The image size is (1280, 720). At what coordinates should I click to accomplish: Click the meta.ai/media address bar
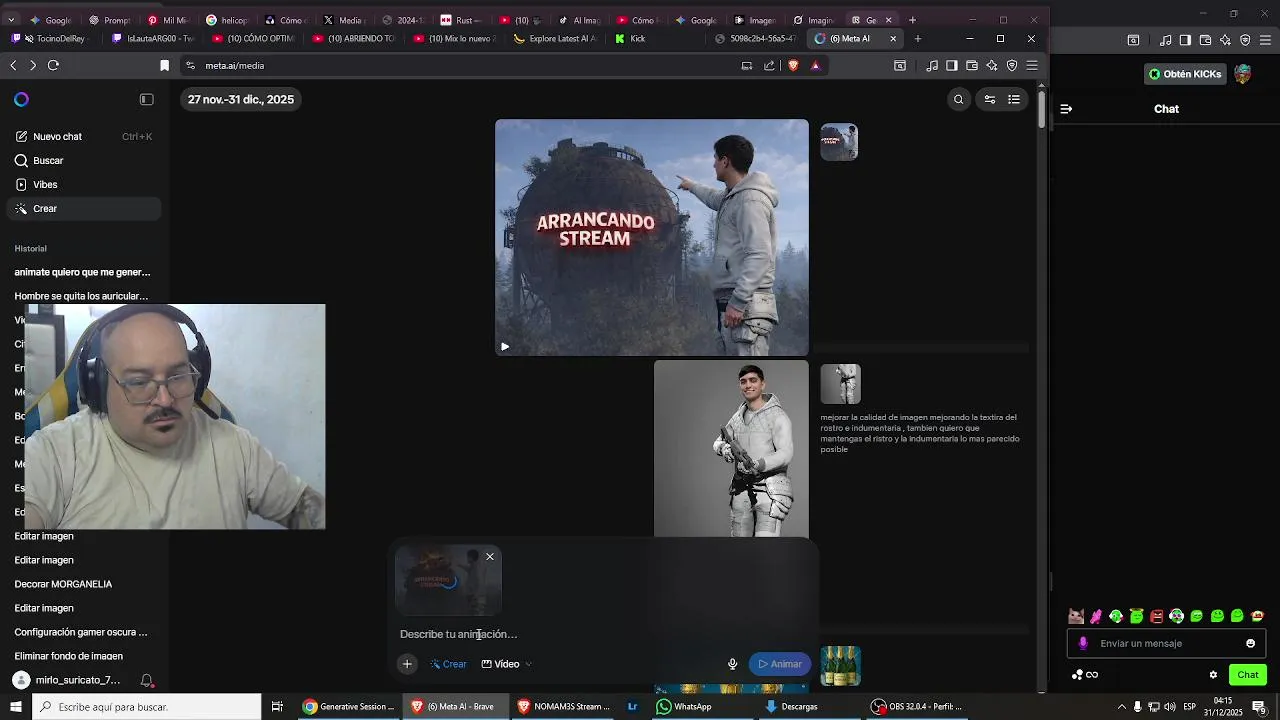[x=460, y=65]
